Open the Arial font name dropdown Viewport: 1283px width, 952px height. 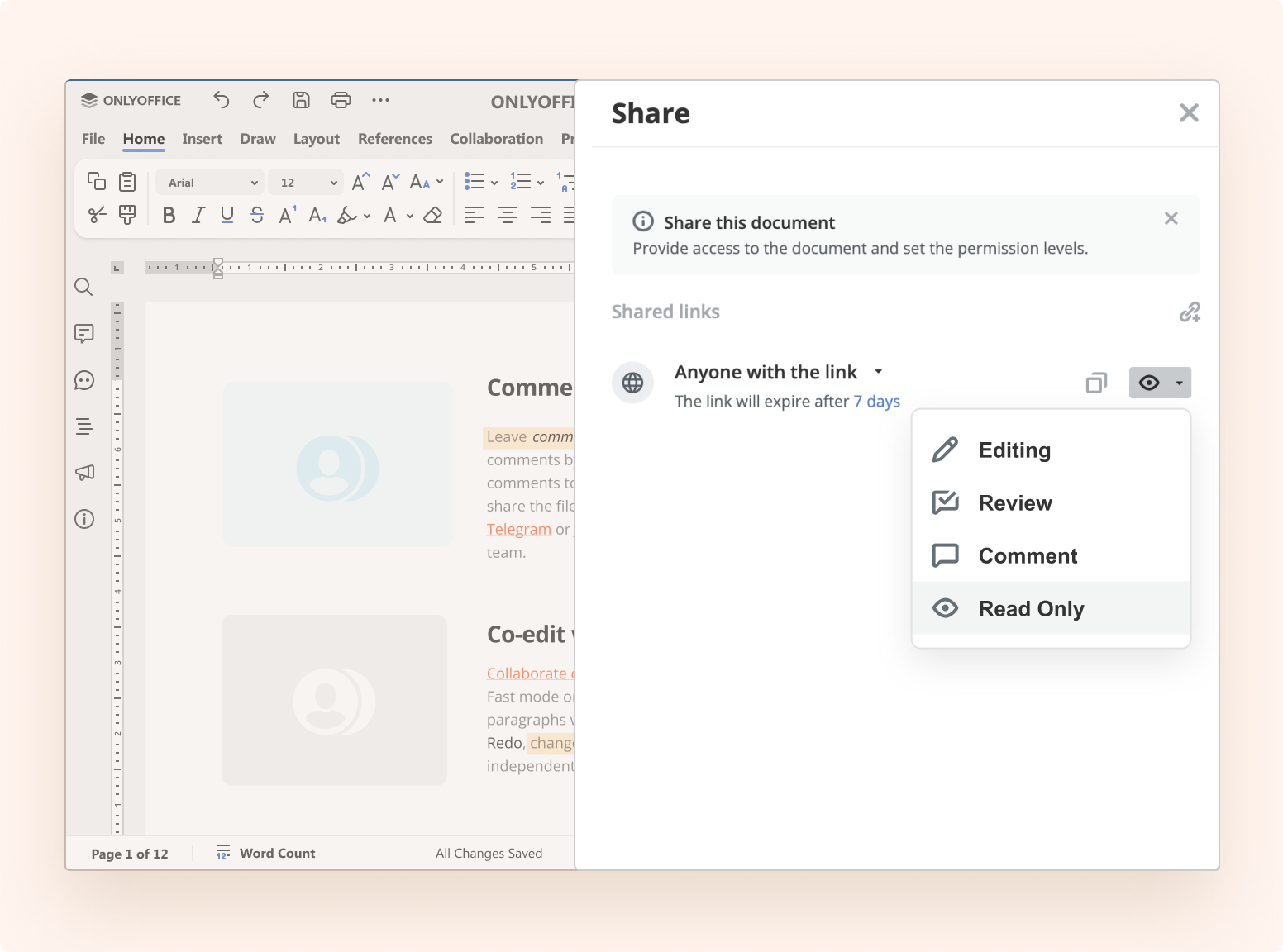click(x=212, y=183)
